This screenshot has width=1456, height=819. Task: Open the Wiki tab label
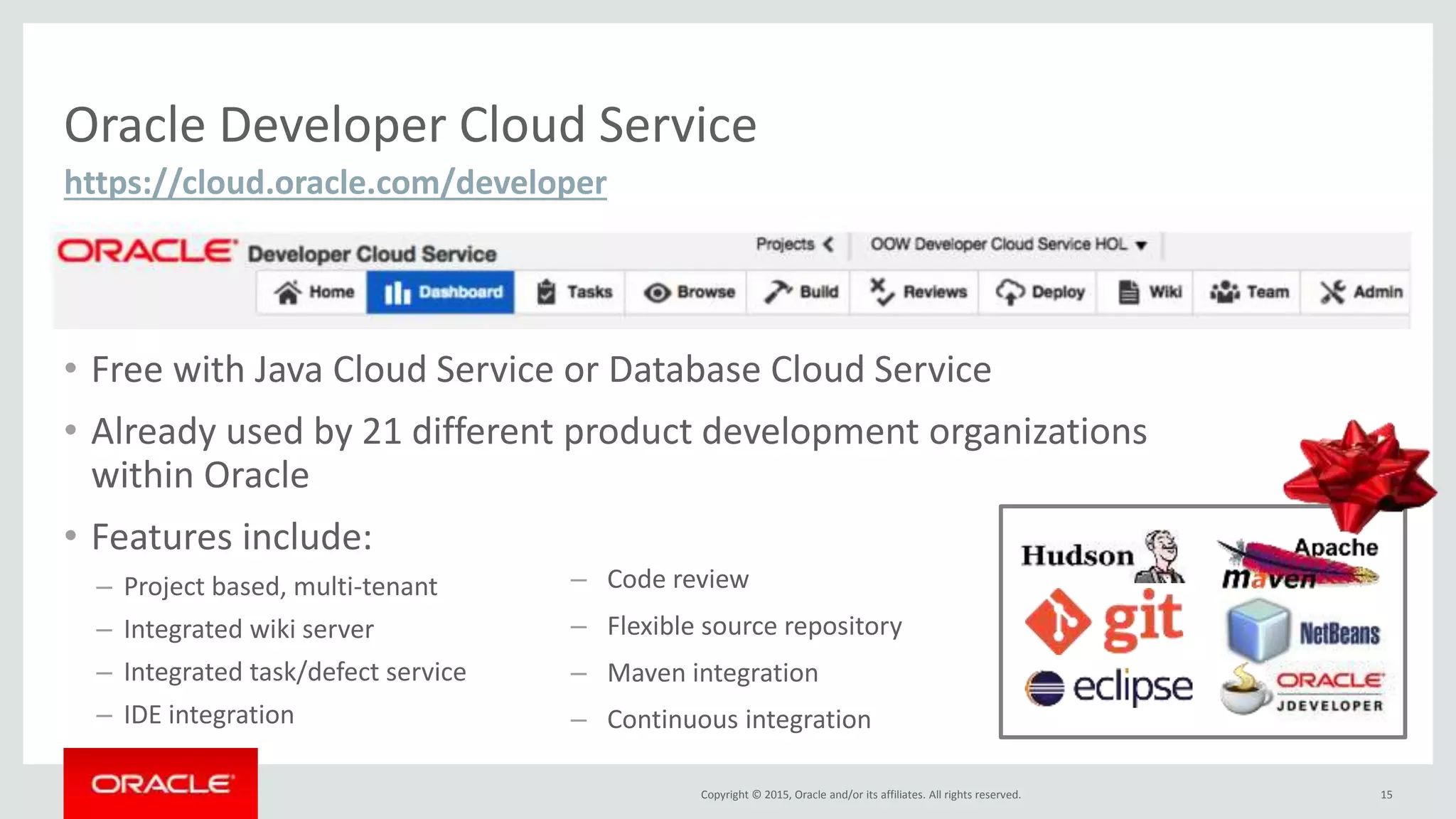[x=1165, y=292]
